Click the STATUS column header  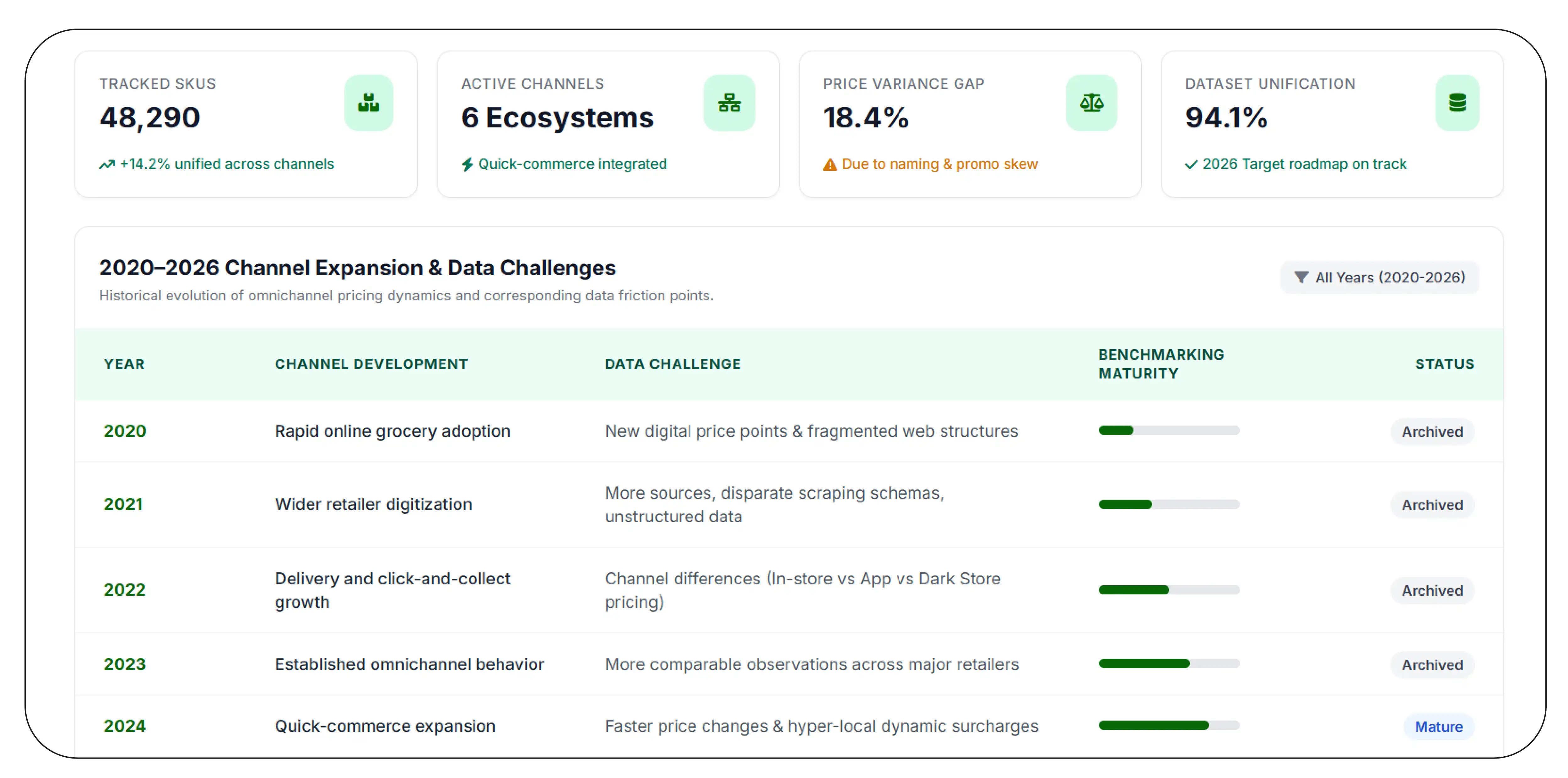tap(1444, 364)
